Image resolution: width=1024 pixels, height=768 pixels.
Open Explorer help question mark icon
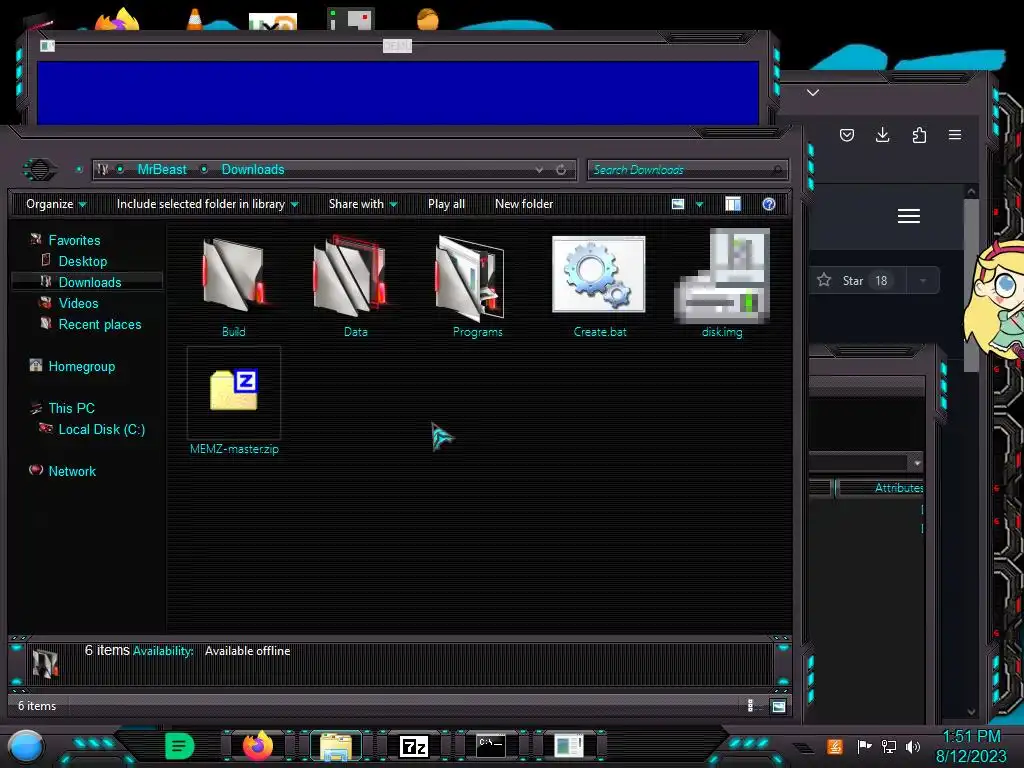tap(769, 204)
